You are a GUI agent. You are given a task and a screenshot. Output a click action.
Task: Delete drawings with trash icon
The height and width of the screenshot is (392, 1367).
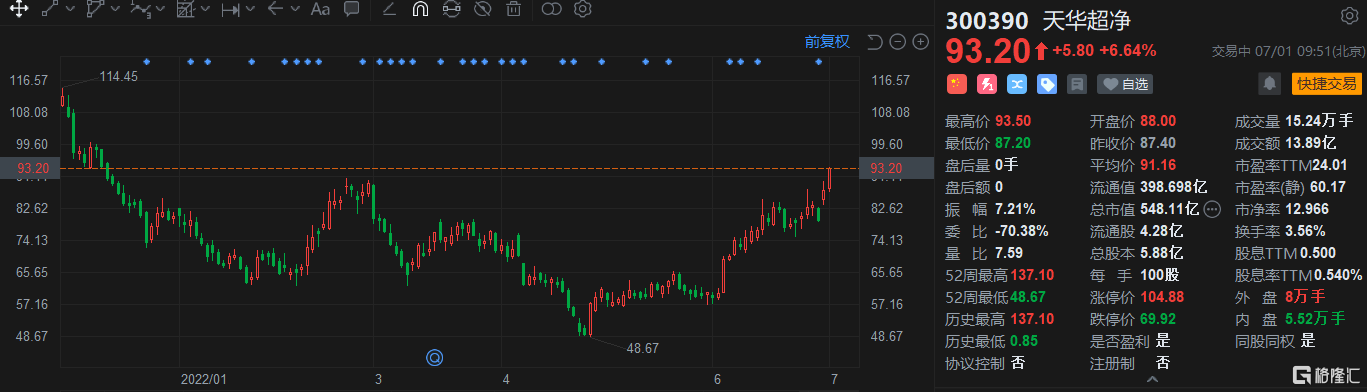[x=513, y=10]
